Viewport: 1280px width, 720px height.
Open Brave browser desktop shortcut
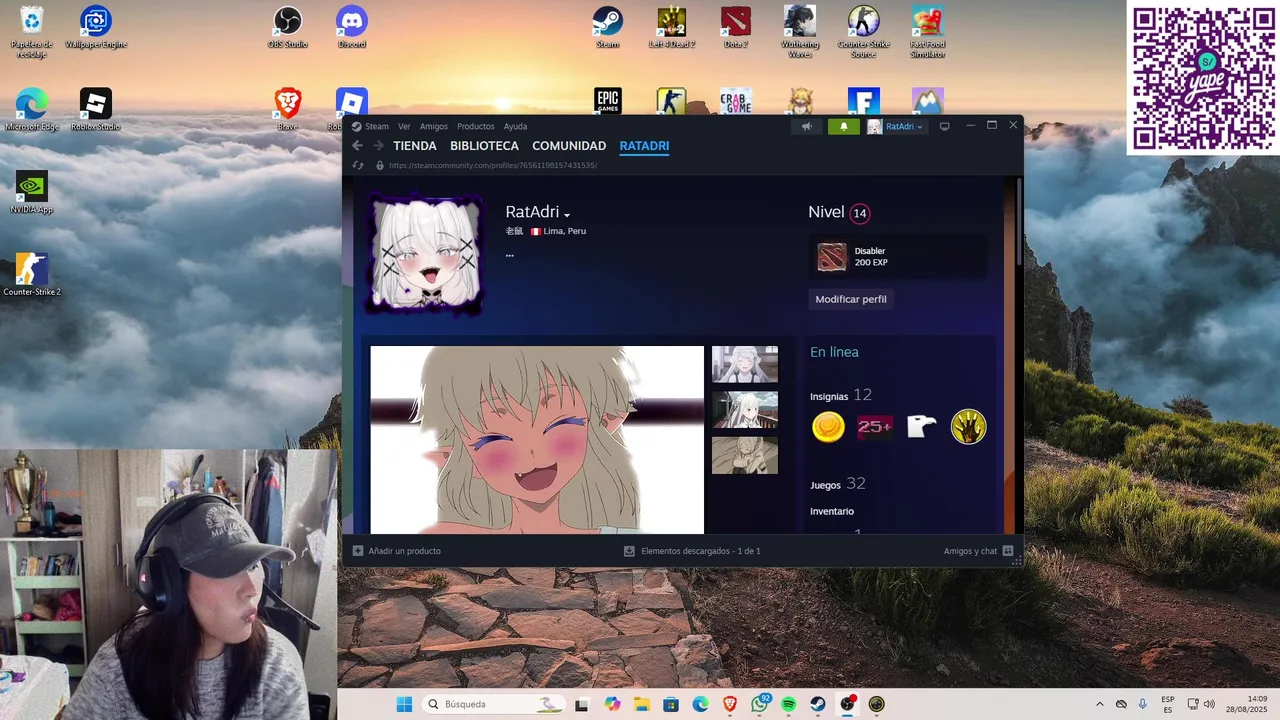coord(288,110)
